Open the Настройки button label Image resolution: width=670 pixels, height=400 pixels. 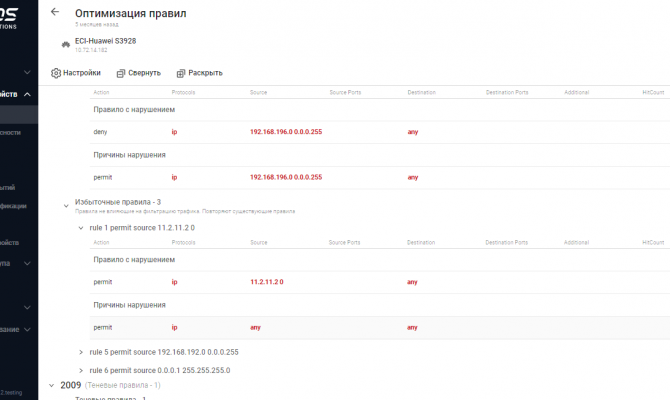[82, 73]
